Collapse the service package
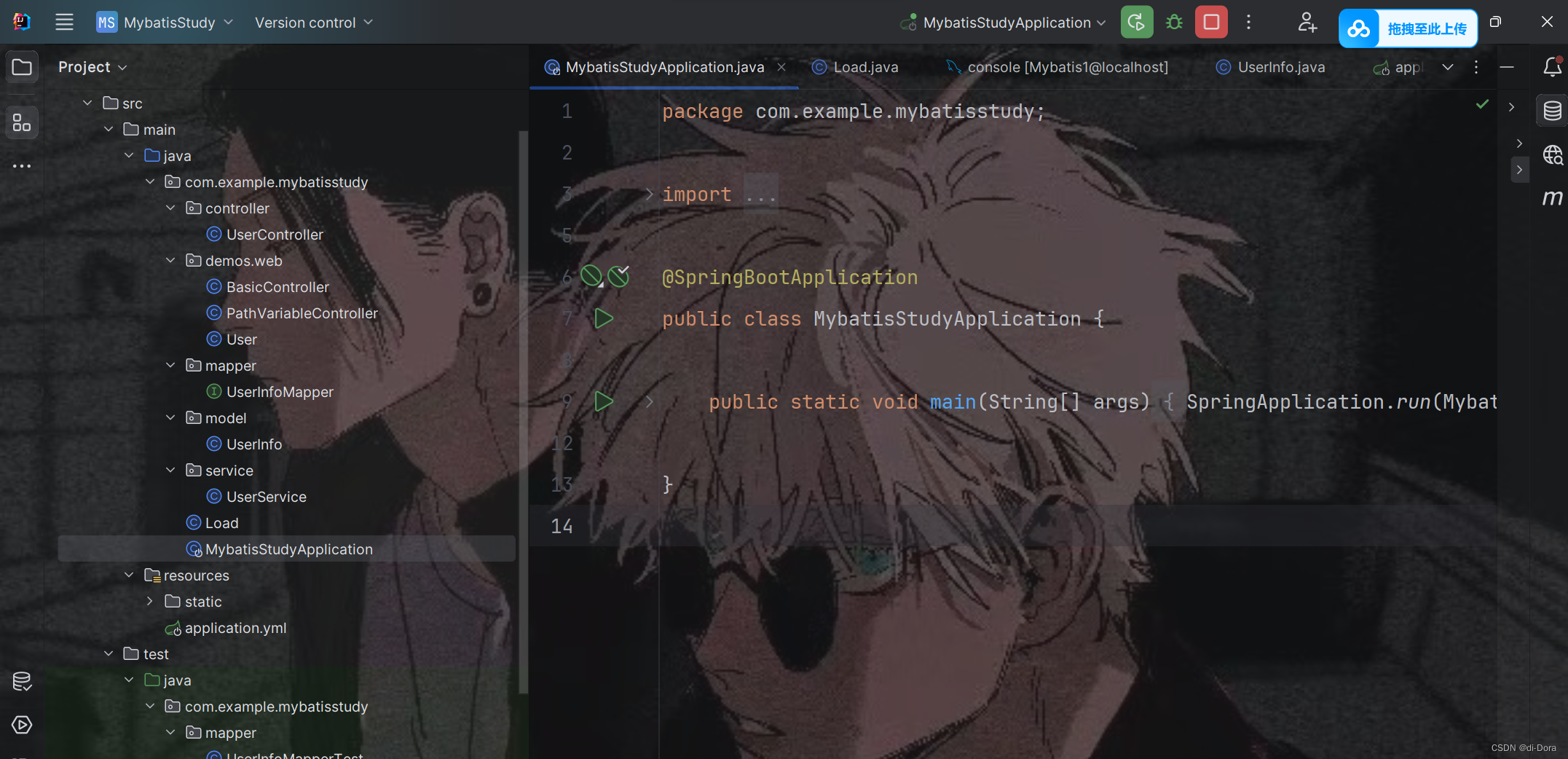 pos(170,470)
